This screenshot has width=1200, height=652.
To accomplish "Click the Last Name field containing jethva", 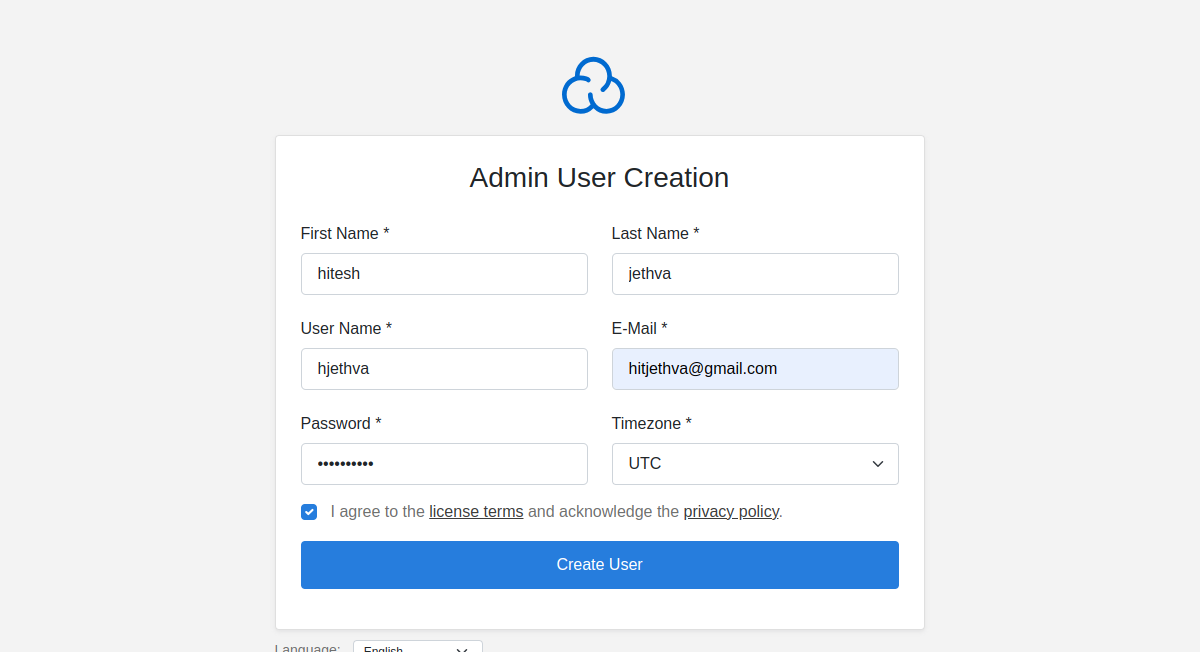I will pyautogui.click(x=754, y=274).
